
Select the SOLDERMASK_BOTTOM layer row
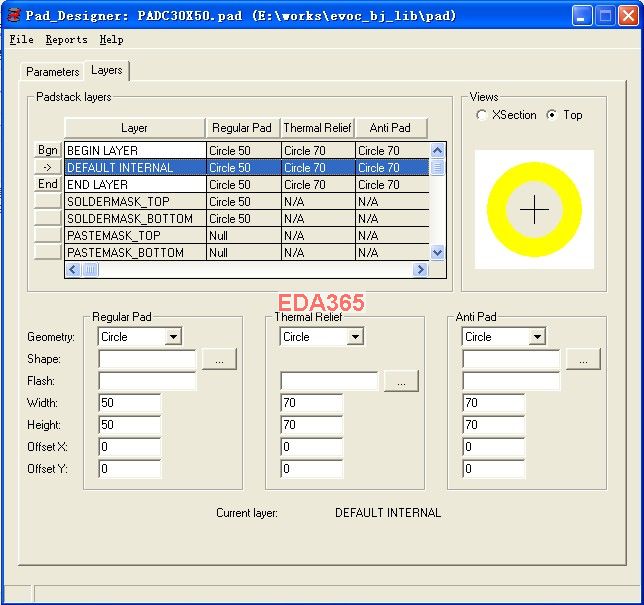pyautogui.click(x=247, y=219)
